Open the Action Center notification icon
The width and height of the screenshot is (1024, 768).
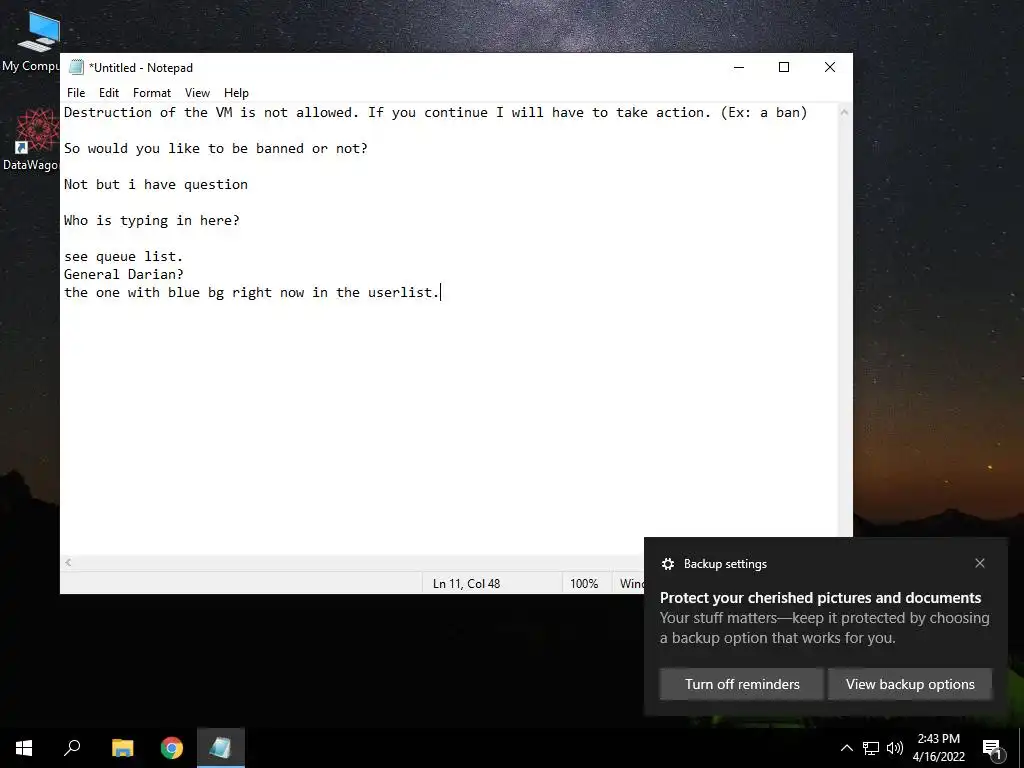[993, 749]
